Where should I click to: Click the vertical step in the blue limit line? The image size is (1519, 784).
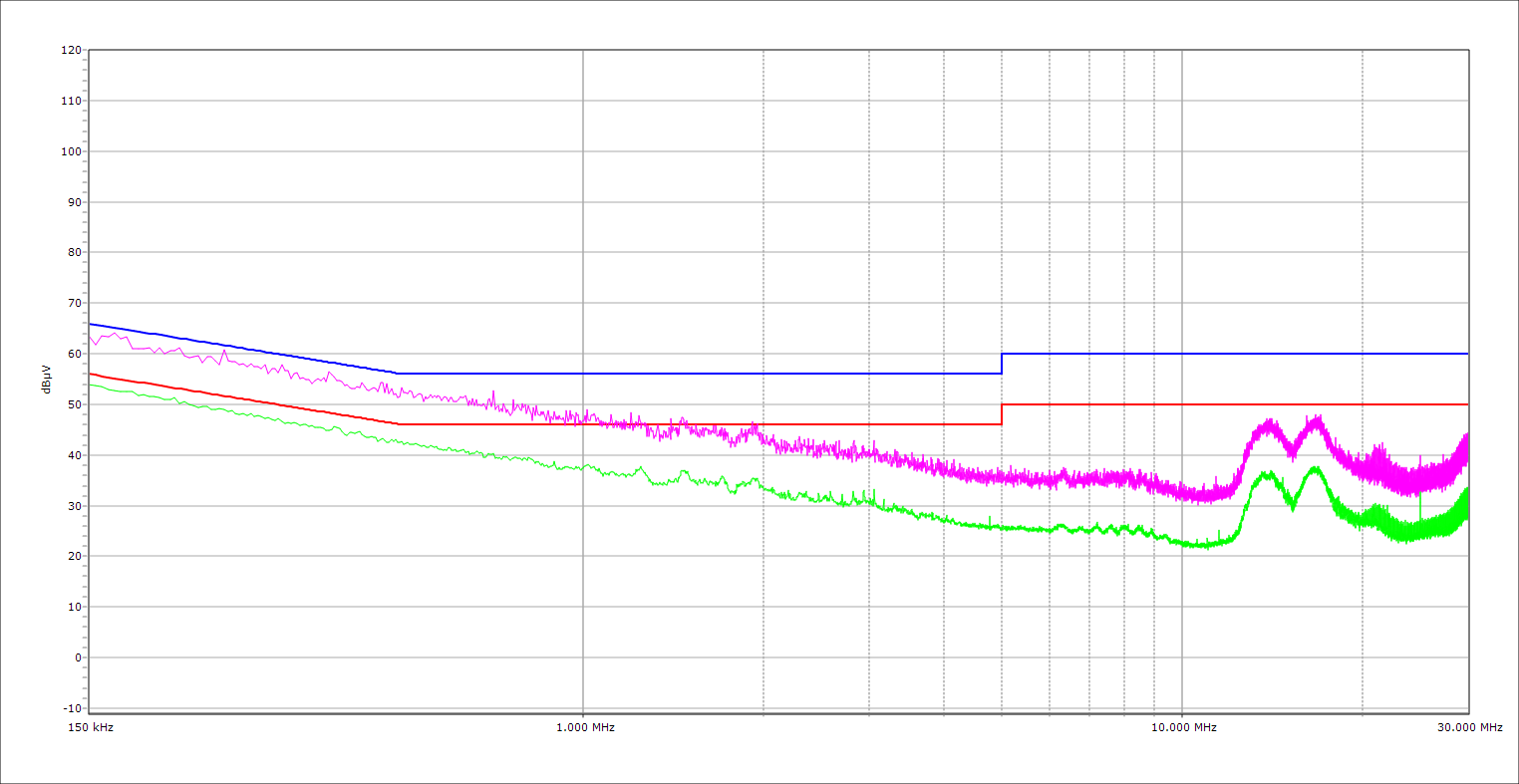[1002, 364]
